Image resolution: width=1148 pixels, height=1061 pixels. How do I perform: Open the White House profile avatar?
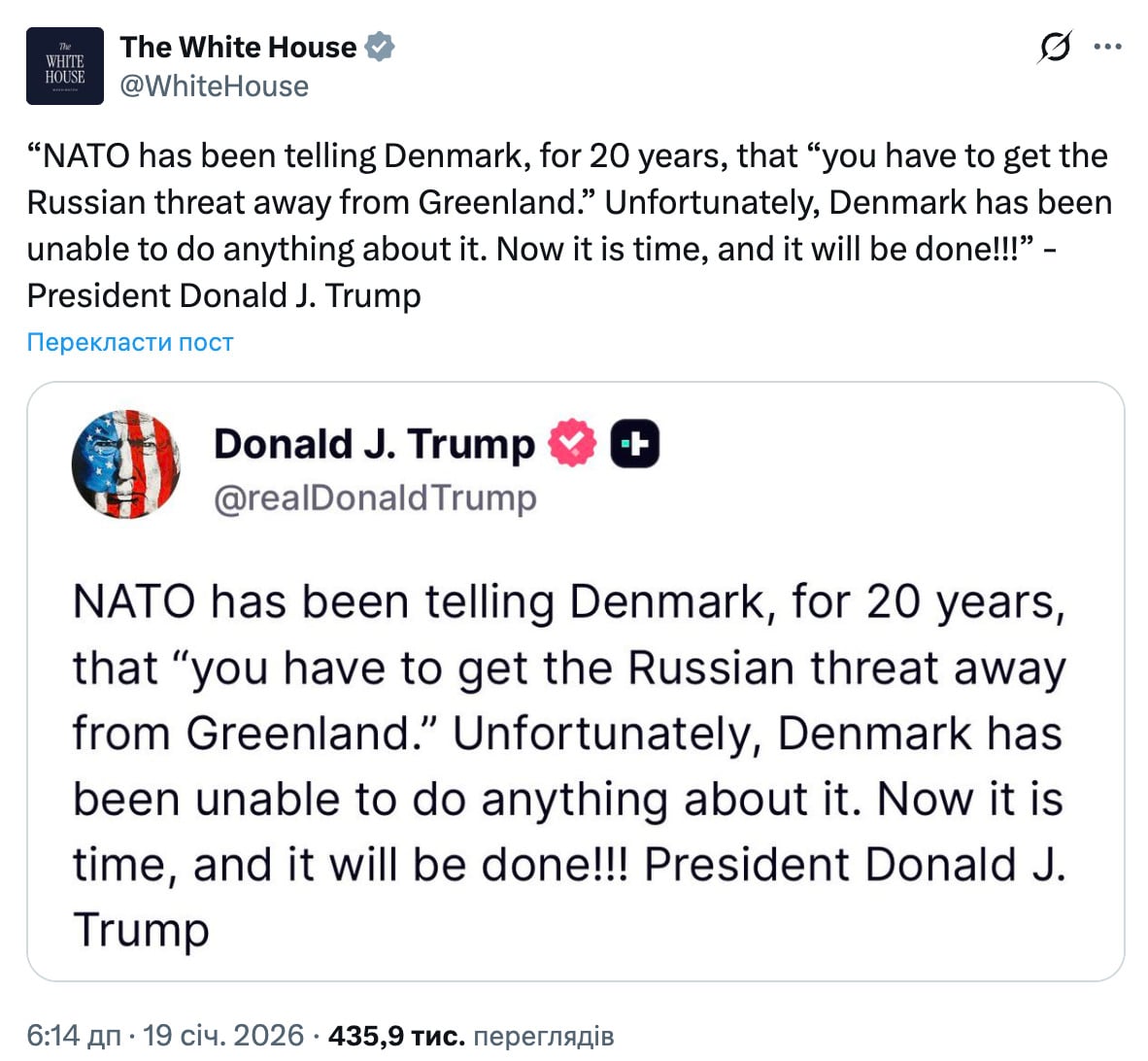(x=65, y=66)
